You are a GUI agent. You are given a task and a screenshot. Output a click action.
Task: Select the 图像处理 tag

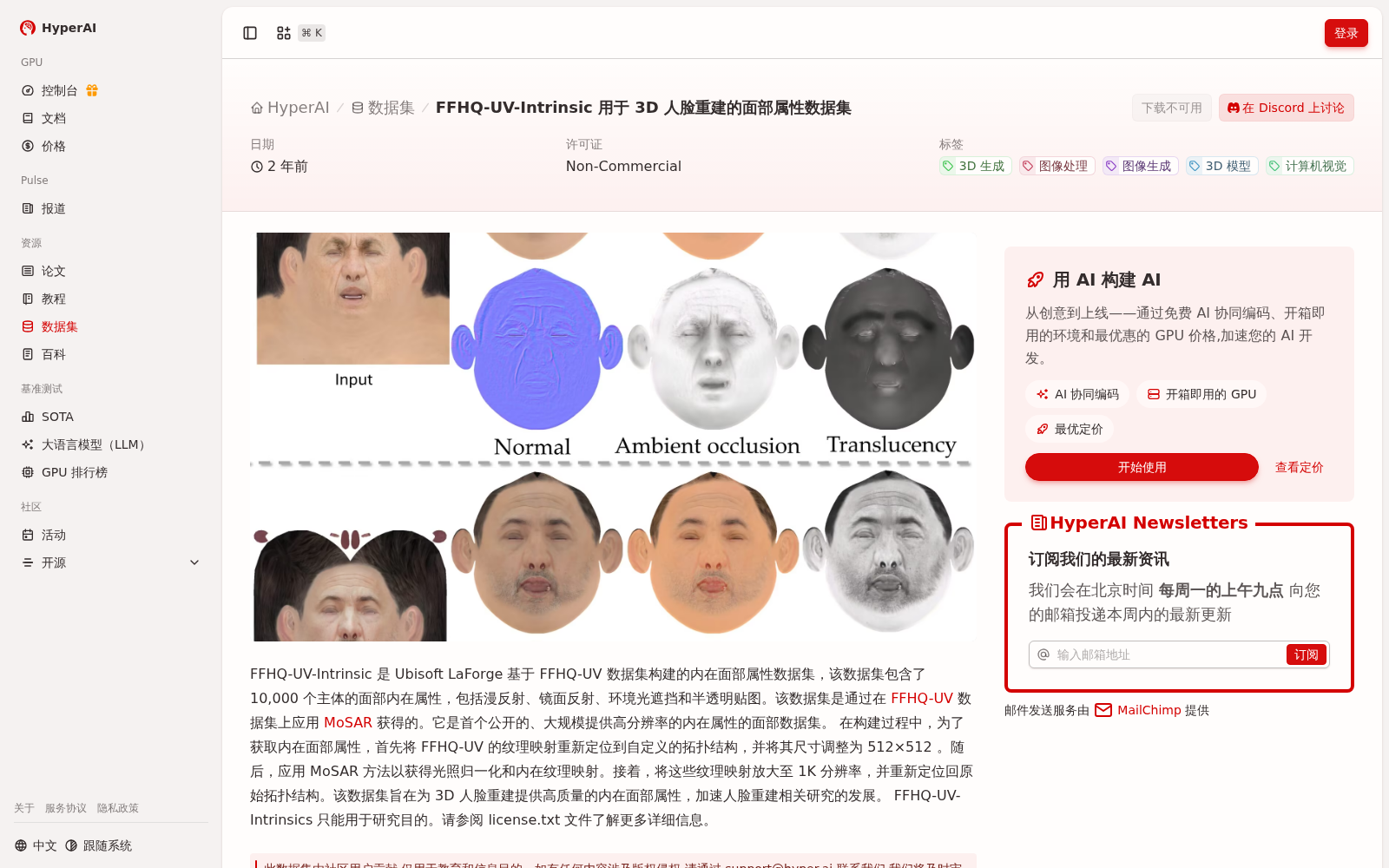point(1057,166)
